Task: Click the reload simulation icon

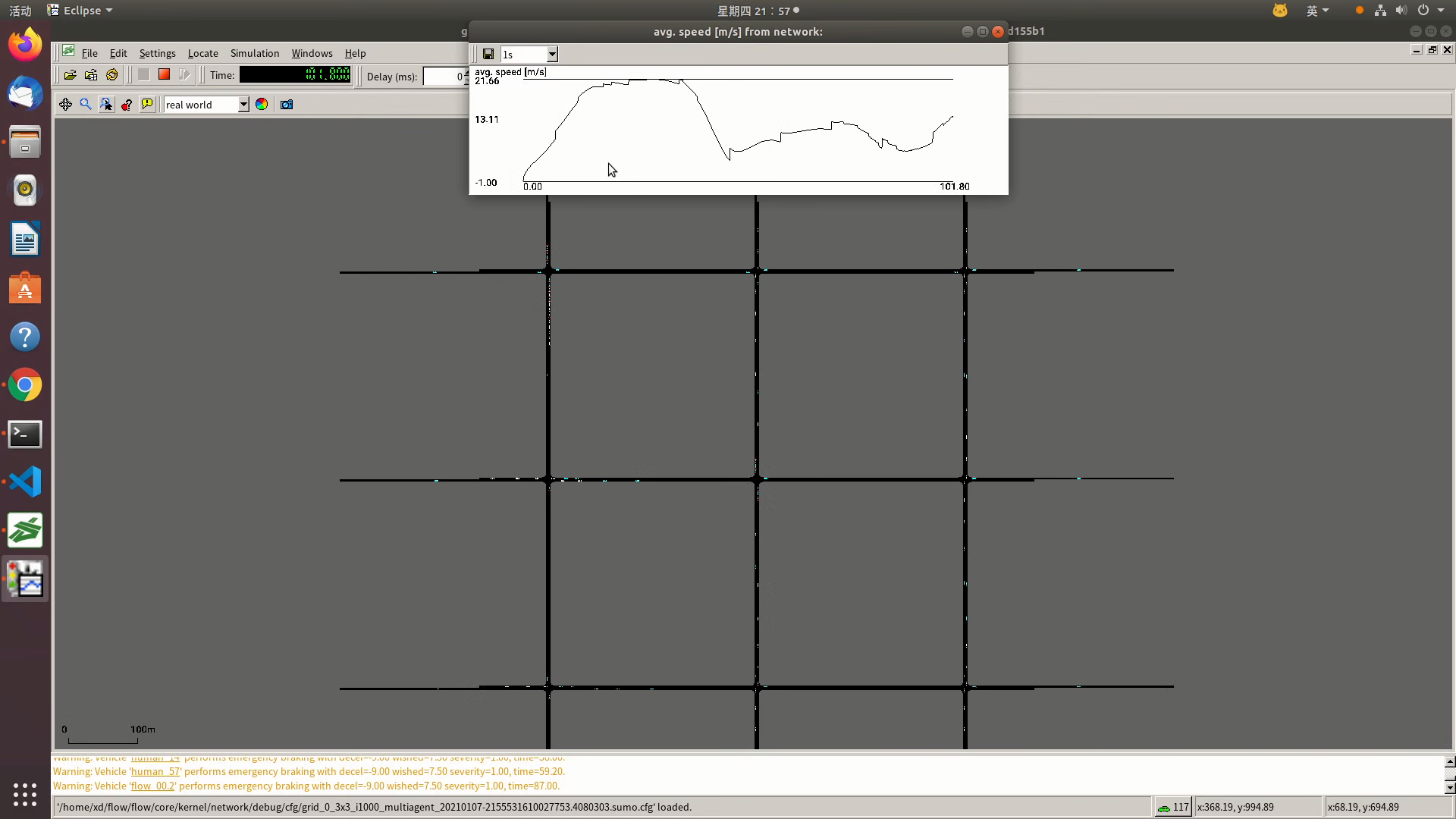Action: point(112,75)
